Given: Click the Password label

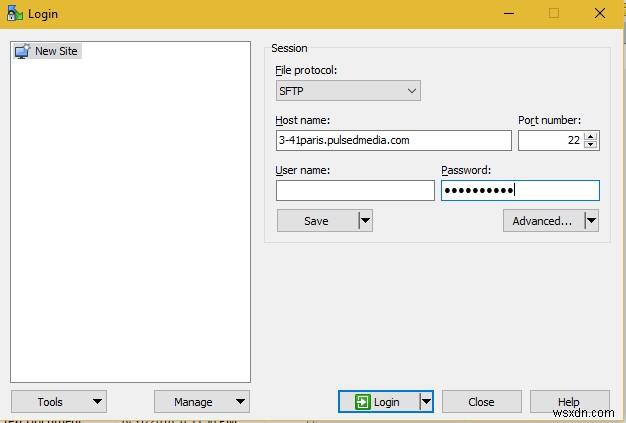Looking at the screenshot, I should 466,170.
